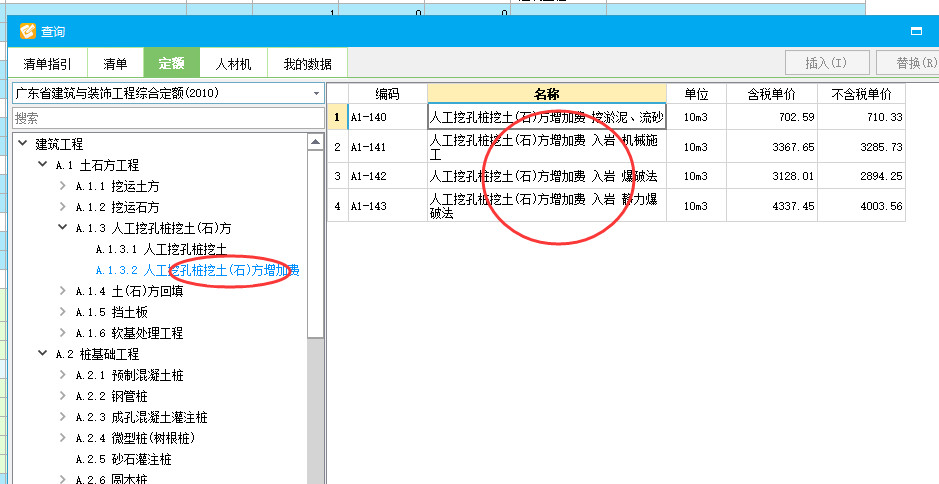
Task: Click the 插入(I) button
Action: pyautogui.click(x=827, y=63)
